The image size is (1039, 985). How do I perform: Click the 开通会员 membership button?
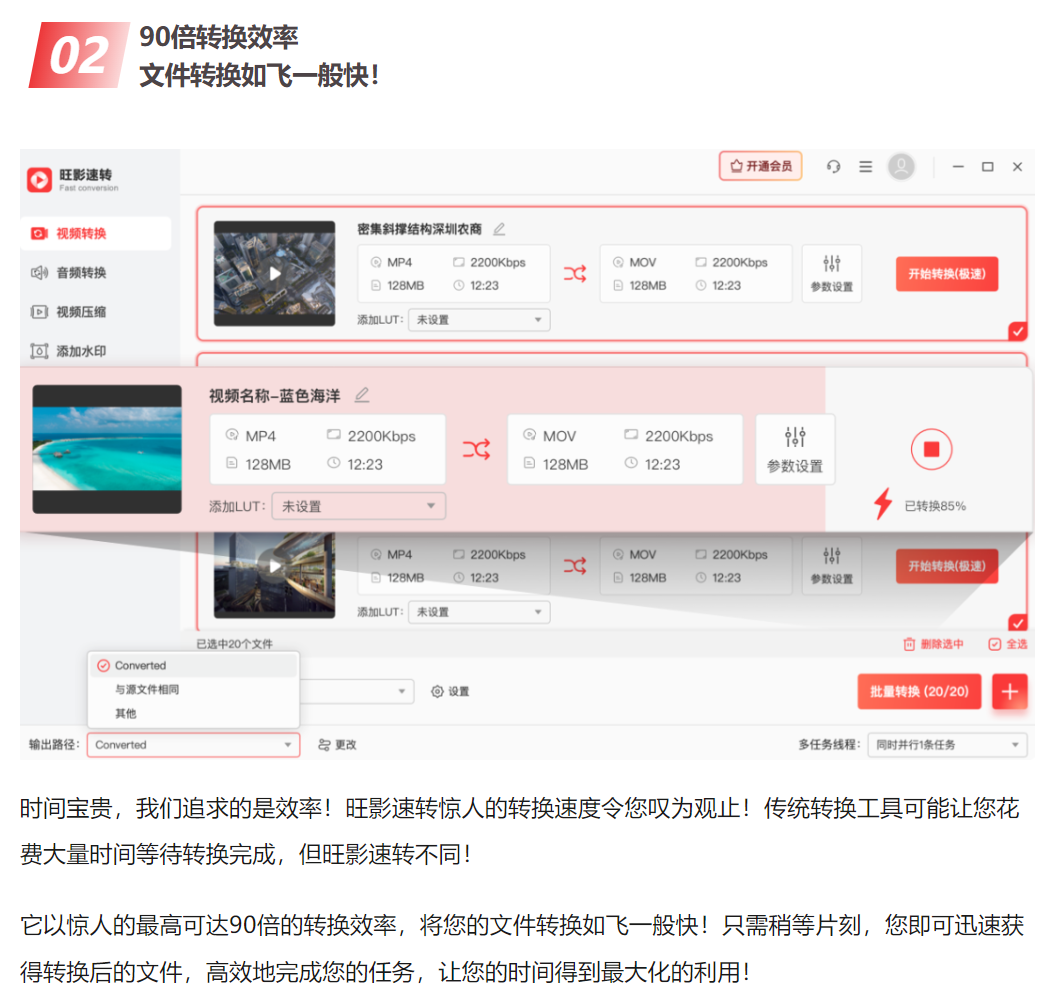(x=760, y=166)
